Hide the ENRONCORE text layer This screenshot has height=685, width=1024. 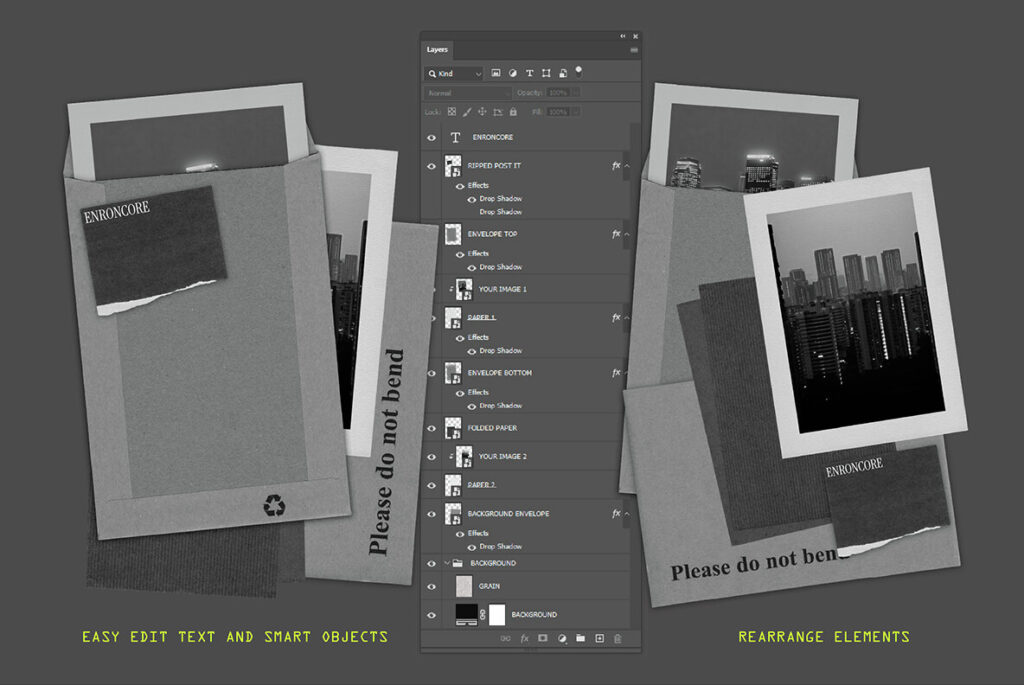(x=432, y=138)
